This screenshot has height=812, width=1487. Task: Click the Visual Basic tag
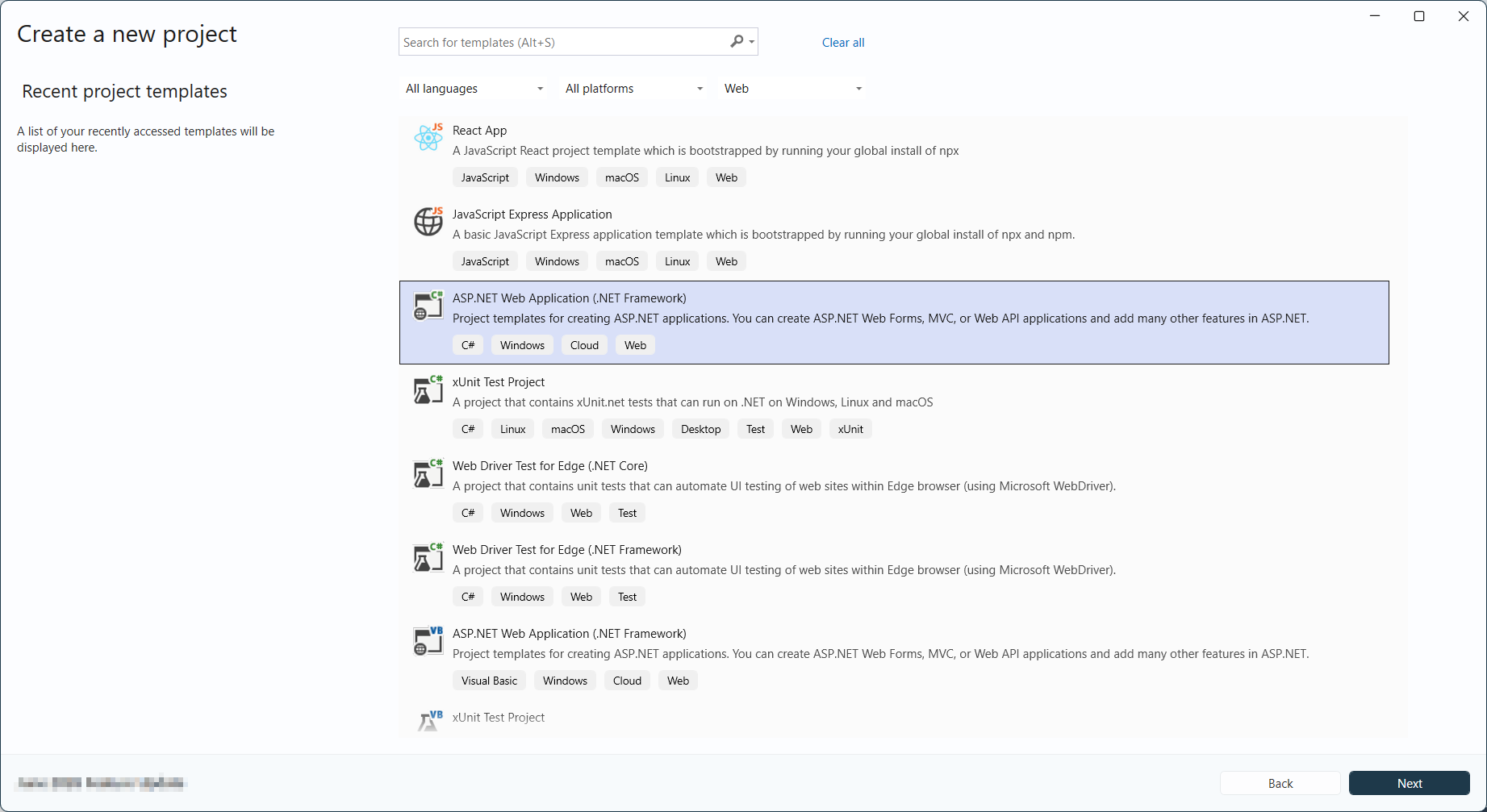click(x=489, y=681)
